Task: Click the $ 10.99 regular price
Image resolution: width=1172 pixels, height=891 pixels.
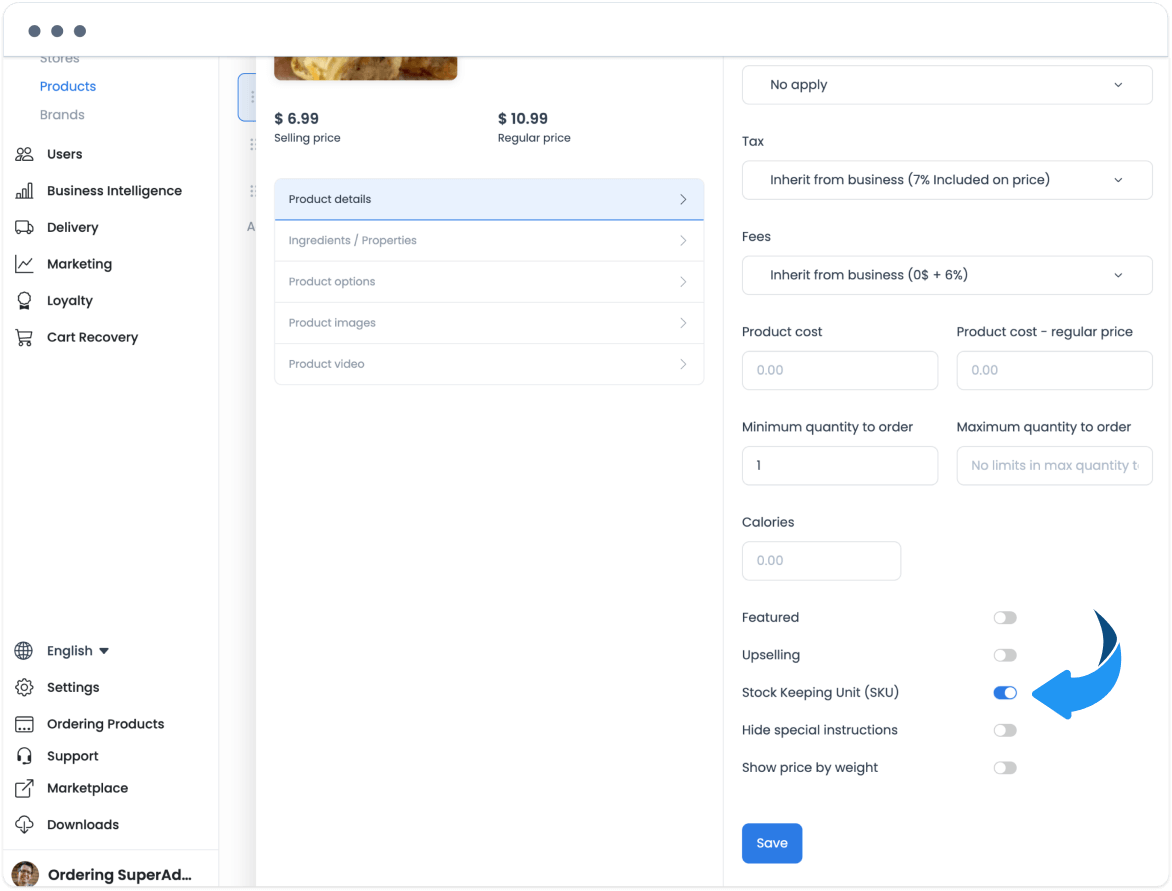Action: coord(523,118)
